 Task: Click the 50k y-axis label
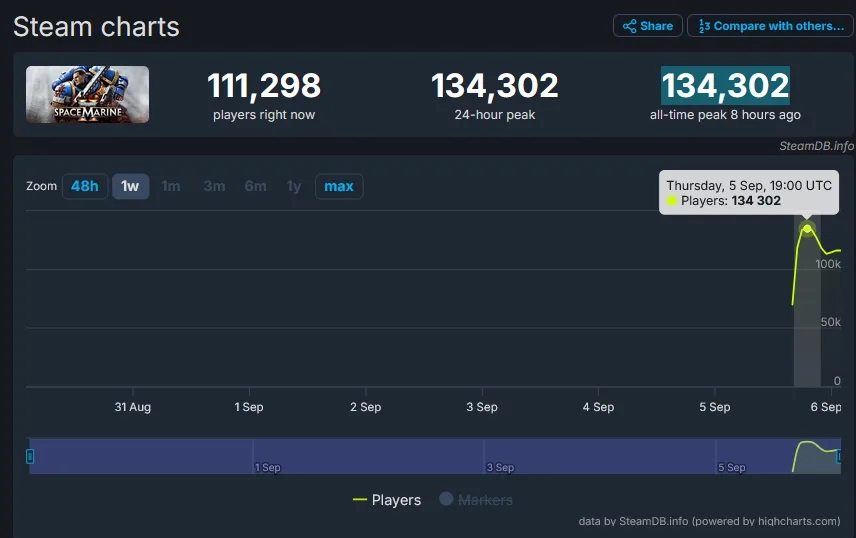click(x=830, y=322)
